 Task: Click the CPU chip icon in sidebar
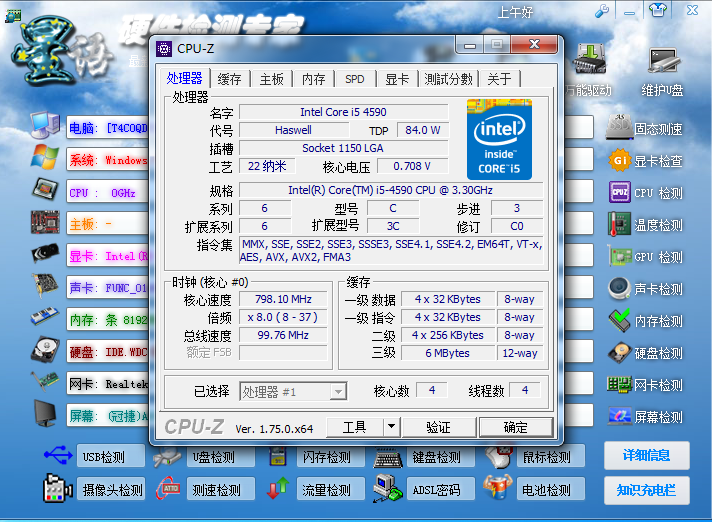tap(45, 189)
